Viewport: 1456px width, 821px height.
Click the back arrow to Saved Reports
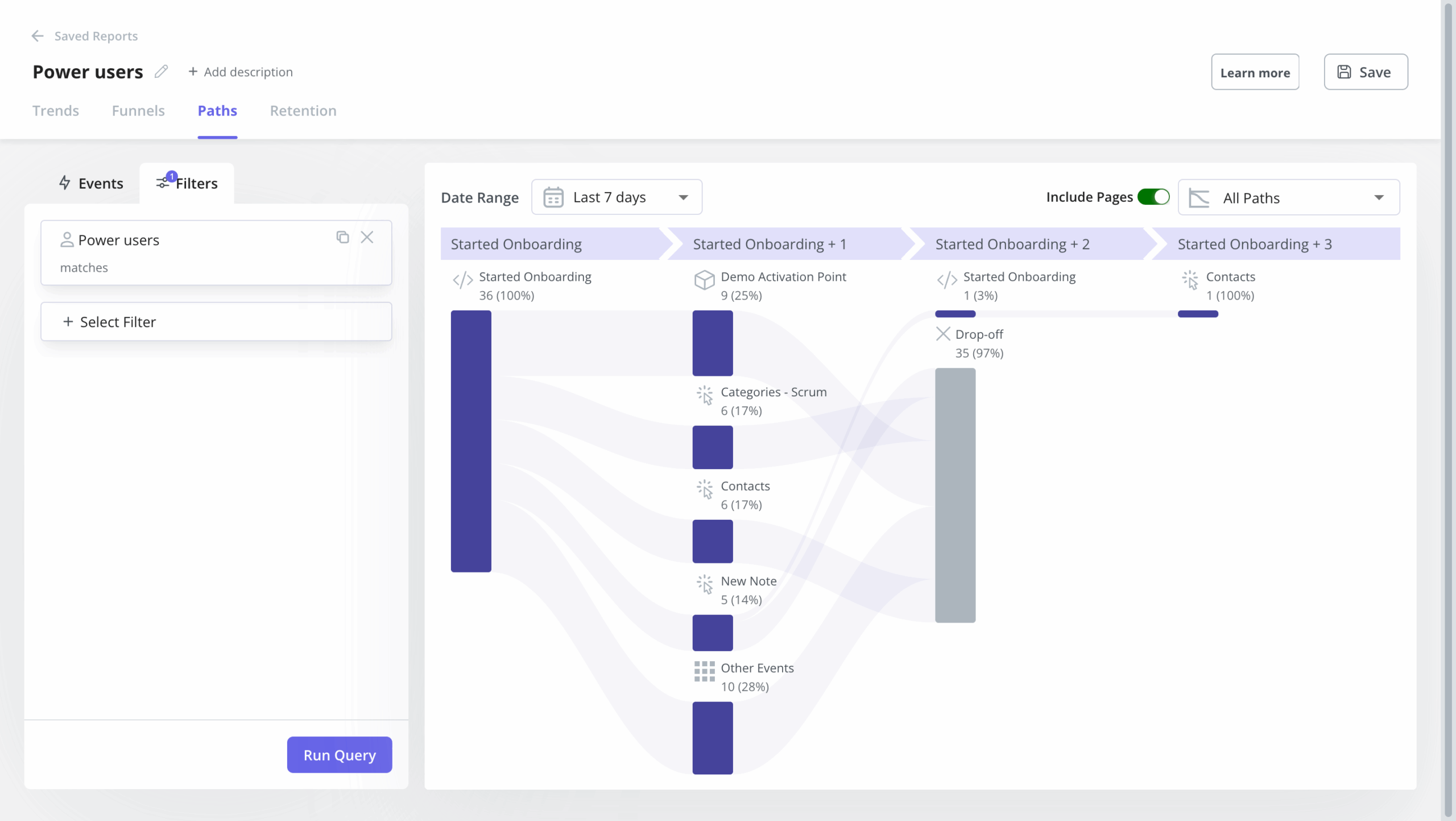(38, 36)
